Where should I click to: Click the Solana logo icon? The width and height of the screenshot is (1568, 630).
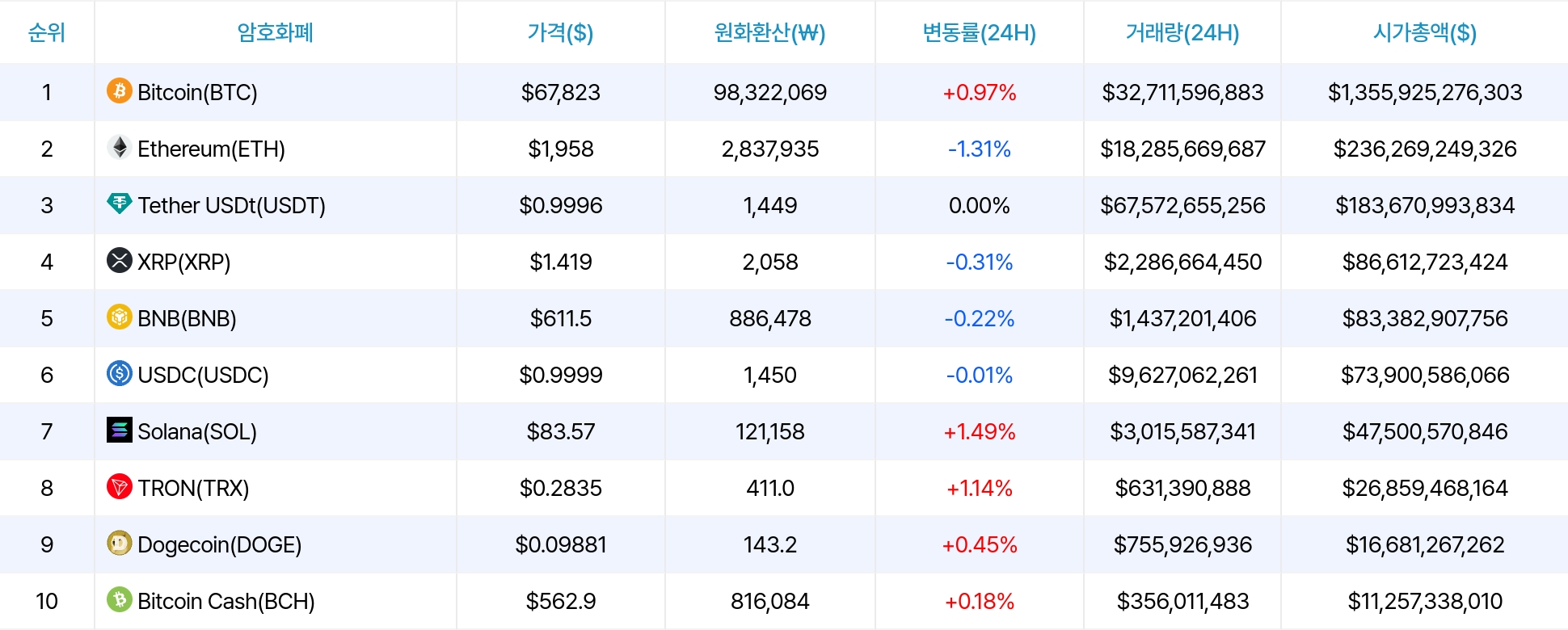pos(120,430)
